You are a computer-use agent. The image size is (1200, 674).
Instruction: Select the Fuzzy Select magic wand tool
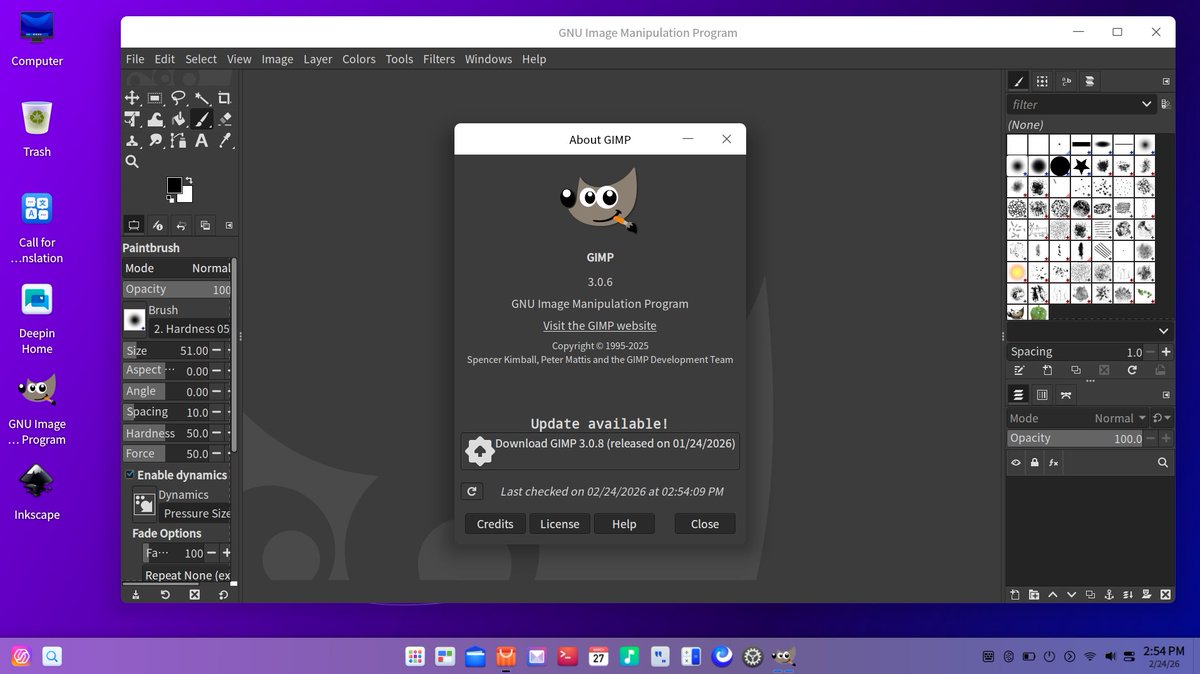(201, 98)
